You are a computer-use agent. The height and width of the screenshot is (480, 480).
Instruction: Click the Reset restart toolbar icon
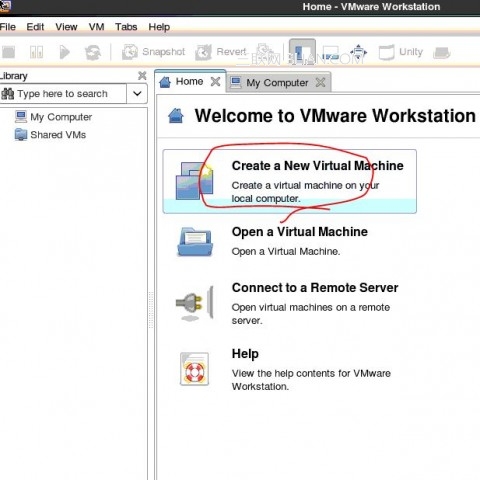pyautogui.click(x=93, y=52)
